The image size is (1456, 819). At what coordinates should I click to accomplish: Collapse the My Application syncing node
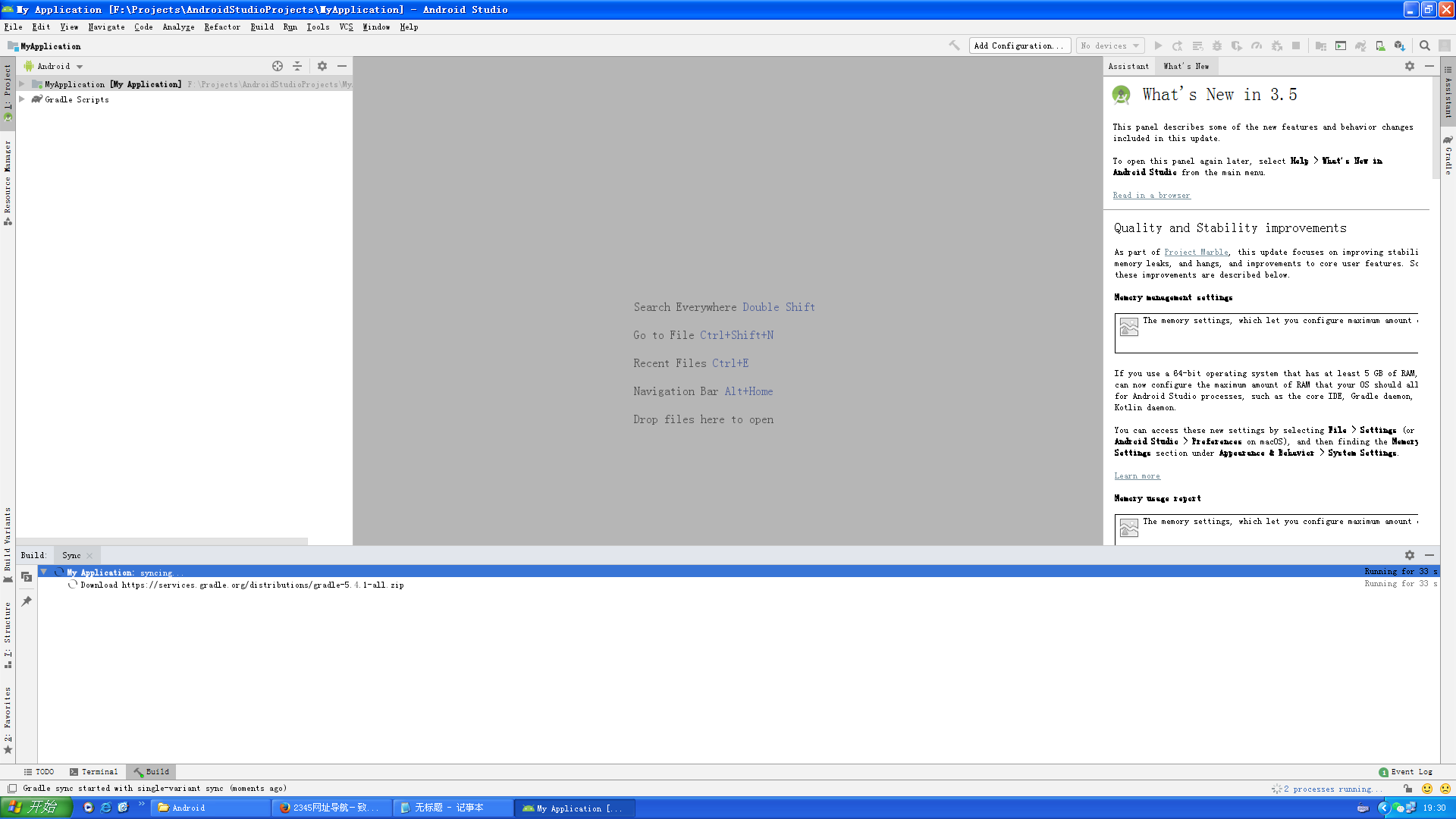click(44, 572)
